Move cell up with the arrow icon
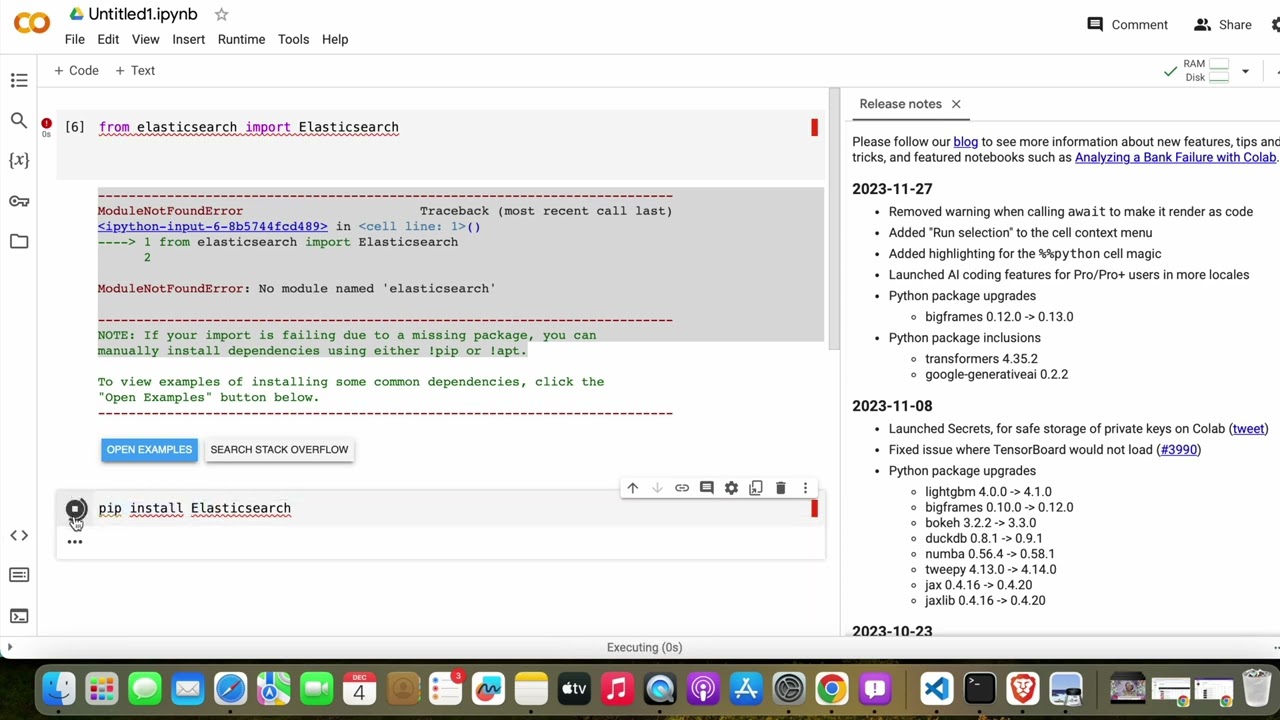1280x720 pixels. point(632,488)
